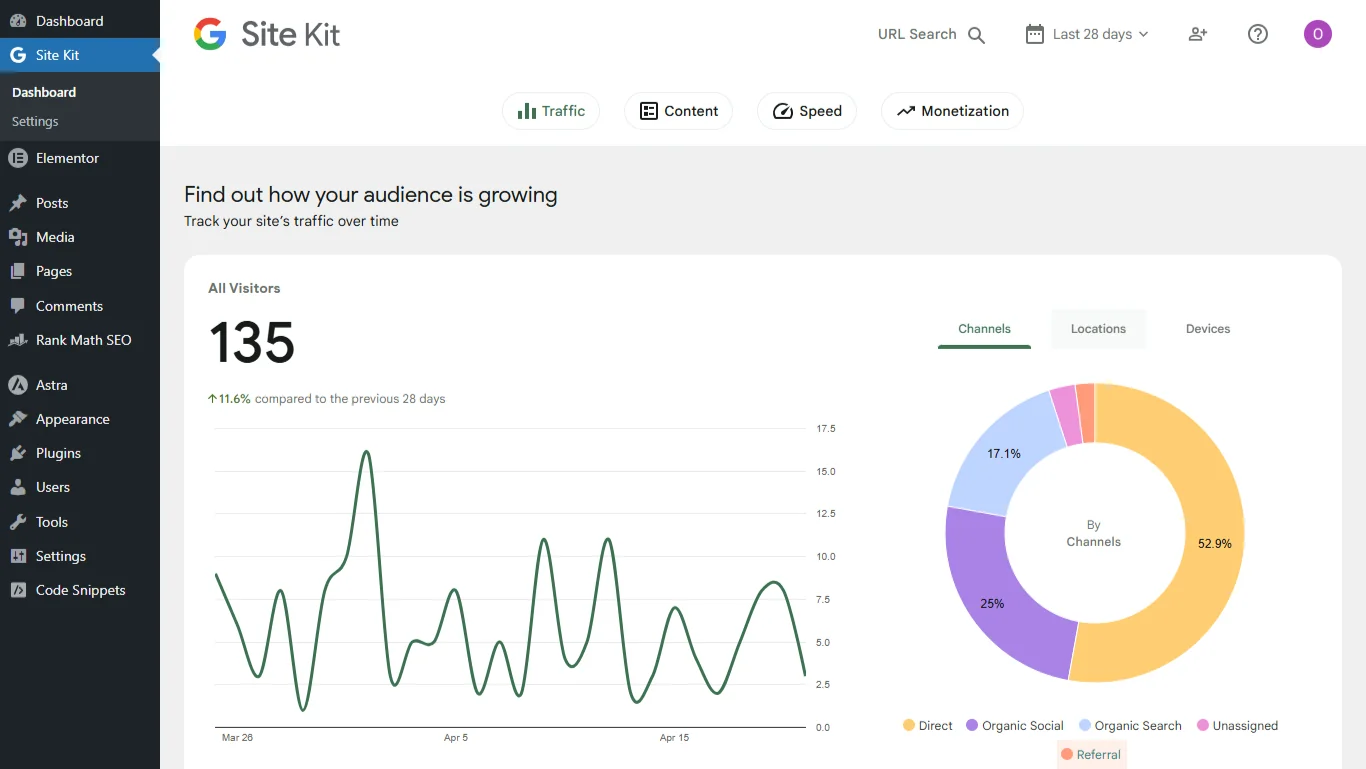Jump to the Monetization section

pos(952,111)
